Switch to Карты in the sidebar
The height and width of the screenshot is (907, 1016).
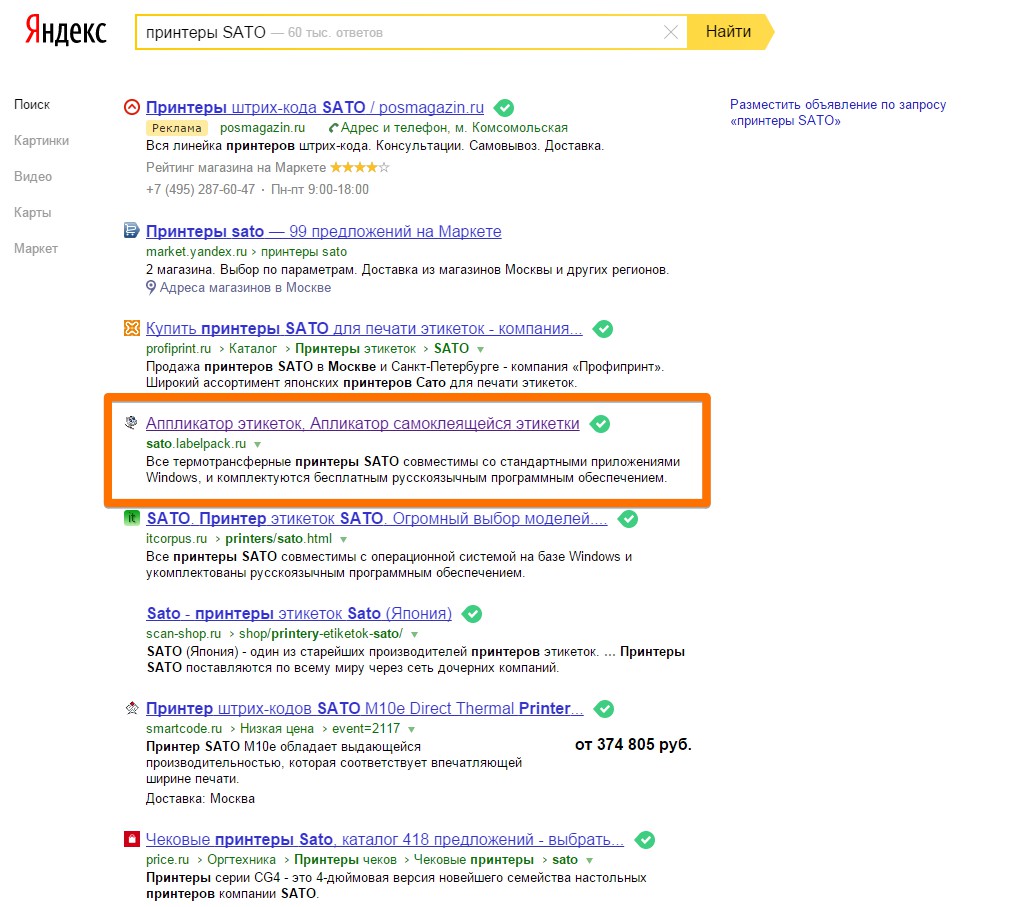pyautogui.click(x=32, y=212)
